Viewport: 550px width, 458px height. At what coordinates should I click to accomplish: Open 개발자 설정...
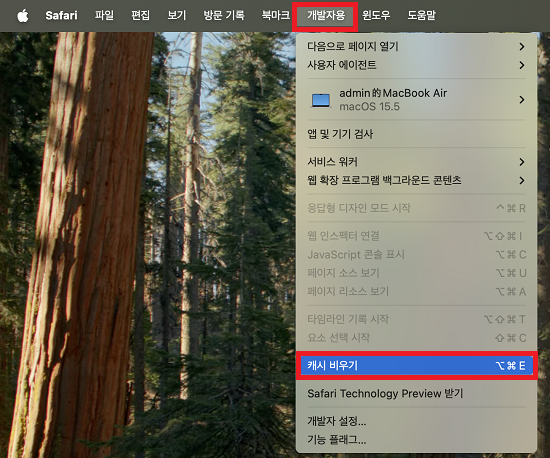pos(416,421)
